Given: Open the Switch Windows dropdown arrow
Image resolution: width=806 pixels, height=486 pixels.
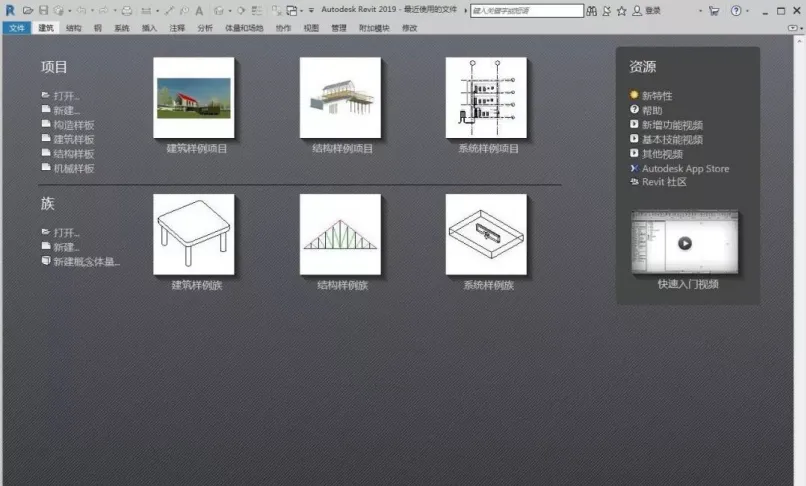Looking at the screenshot, I should pyautogui.click(x=301, y=11).
